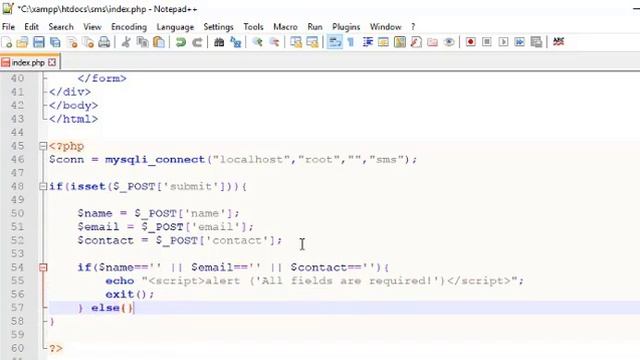The image size is (640, 360).
Task: Create a new file with the New icon
Action: [7, 42]
